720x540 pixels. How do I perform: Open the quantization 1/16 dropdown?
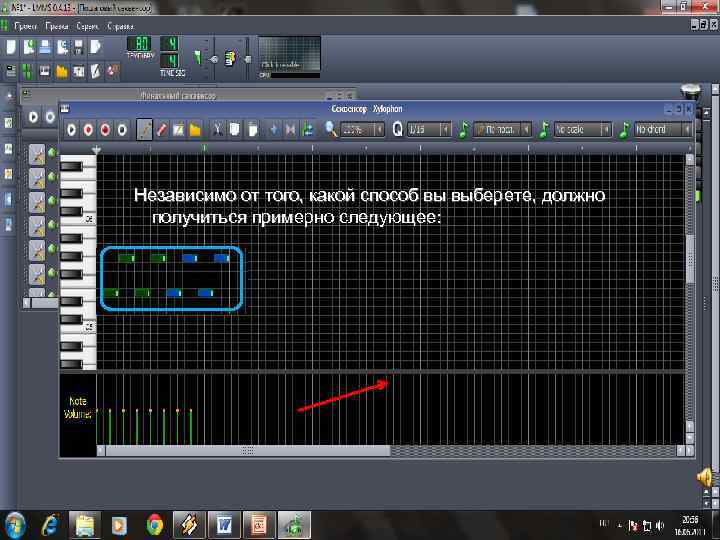pos(429,130)
